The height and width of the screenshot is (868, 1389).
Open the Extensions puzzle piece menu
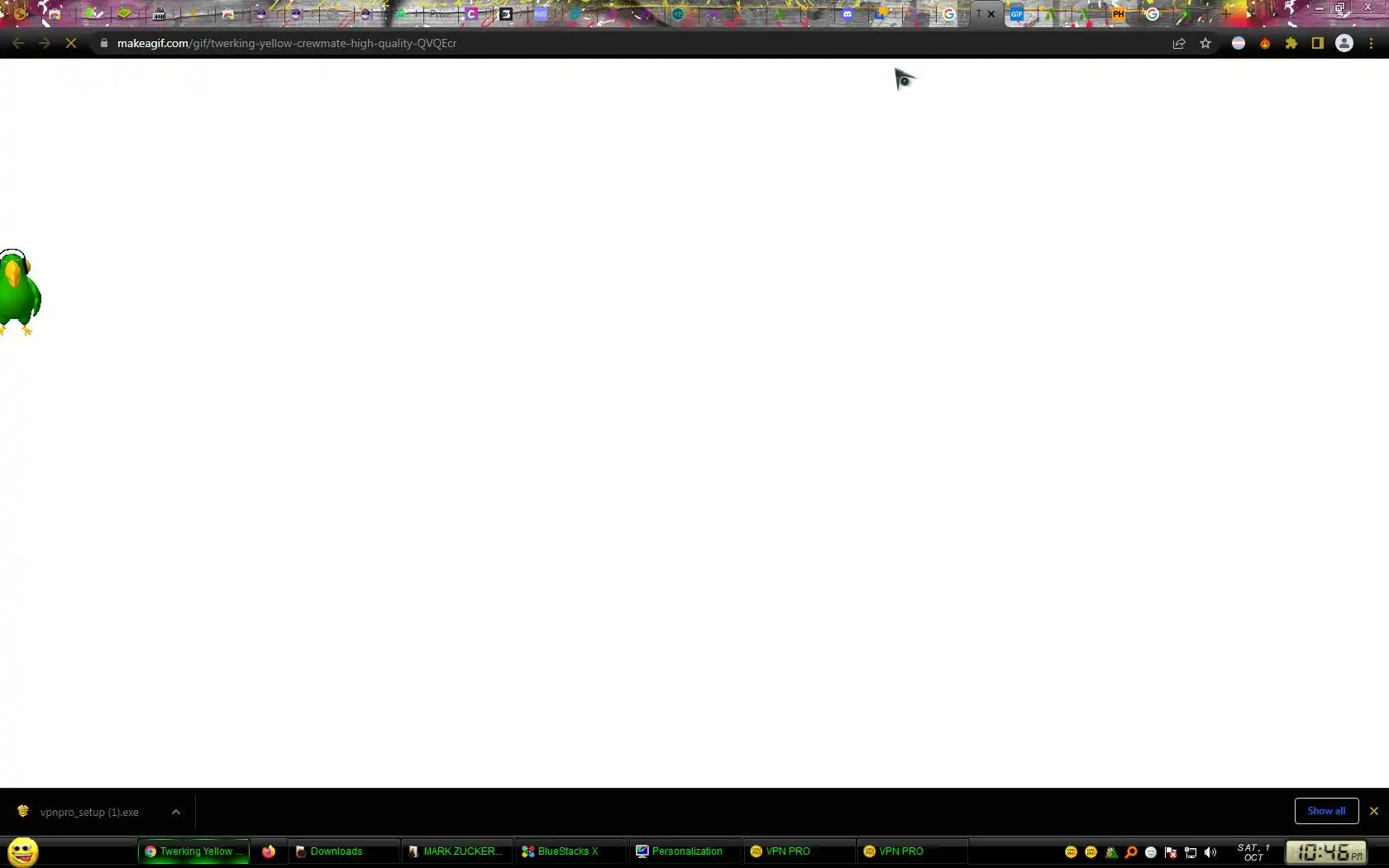point(1291,43)
